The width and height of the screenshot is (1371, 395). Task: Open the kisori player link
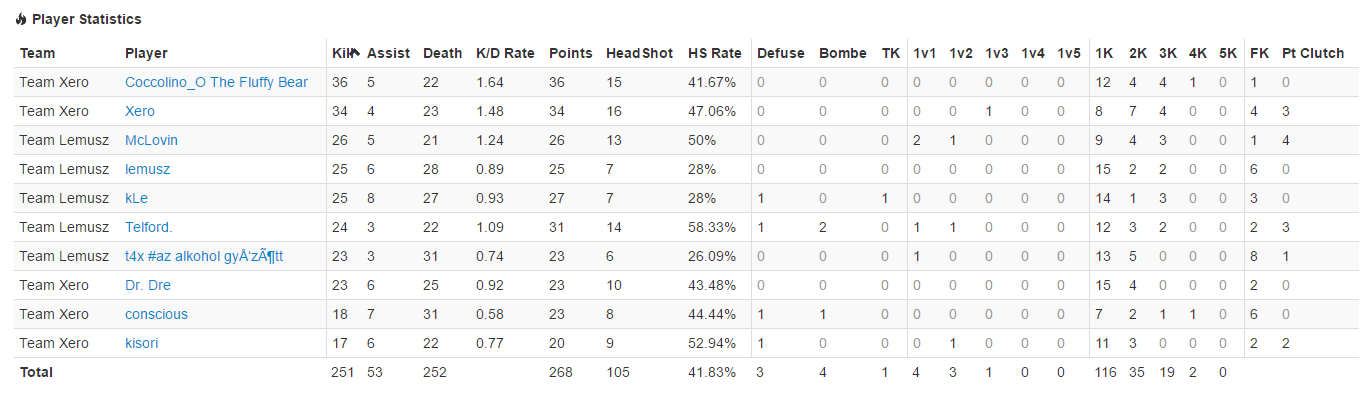(x=141, y=343)
